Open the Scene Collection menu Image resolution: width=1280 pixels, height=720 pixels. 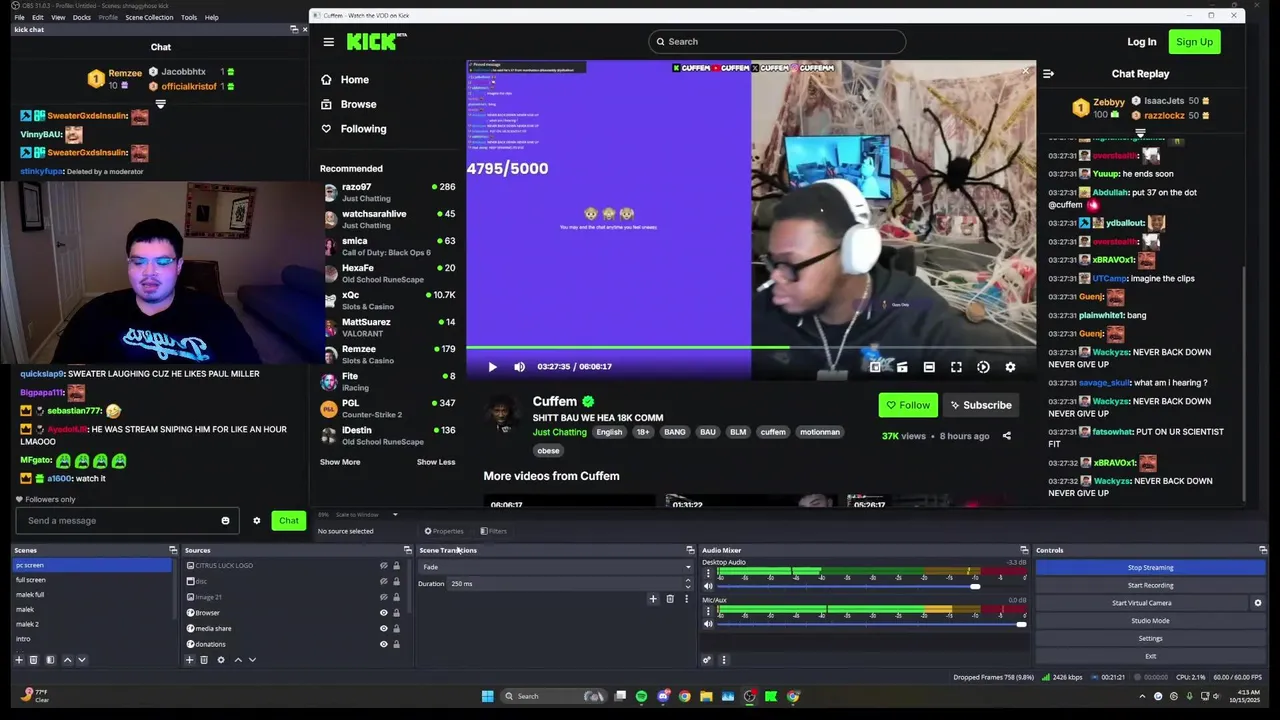(149, 17)
